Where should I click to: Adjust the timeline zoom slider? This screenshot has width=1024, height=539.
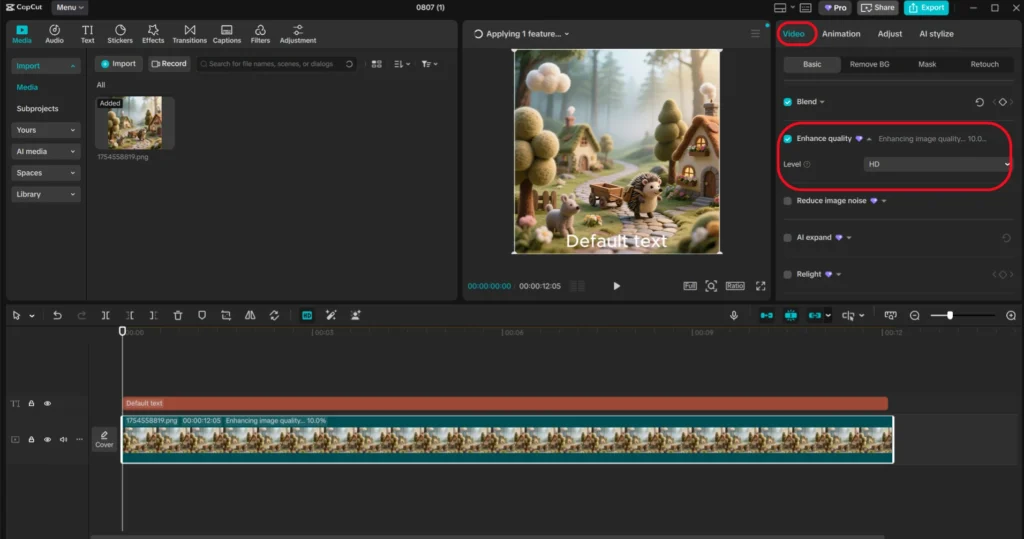(x=950, y=315)
